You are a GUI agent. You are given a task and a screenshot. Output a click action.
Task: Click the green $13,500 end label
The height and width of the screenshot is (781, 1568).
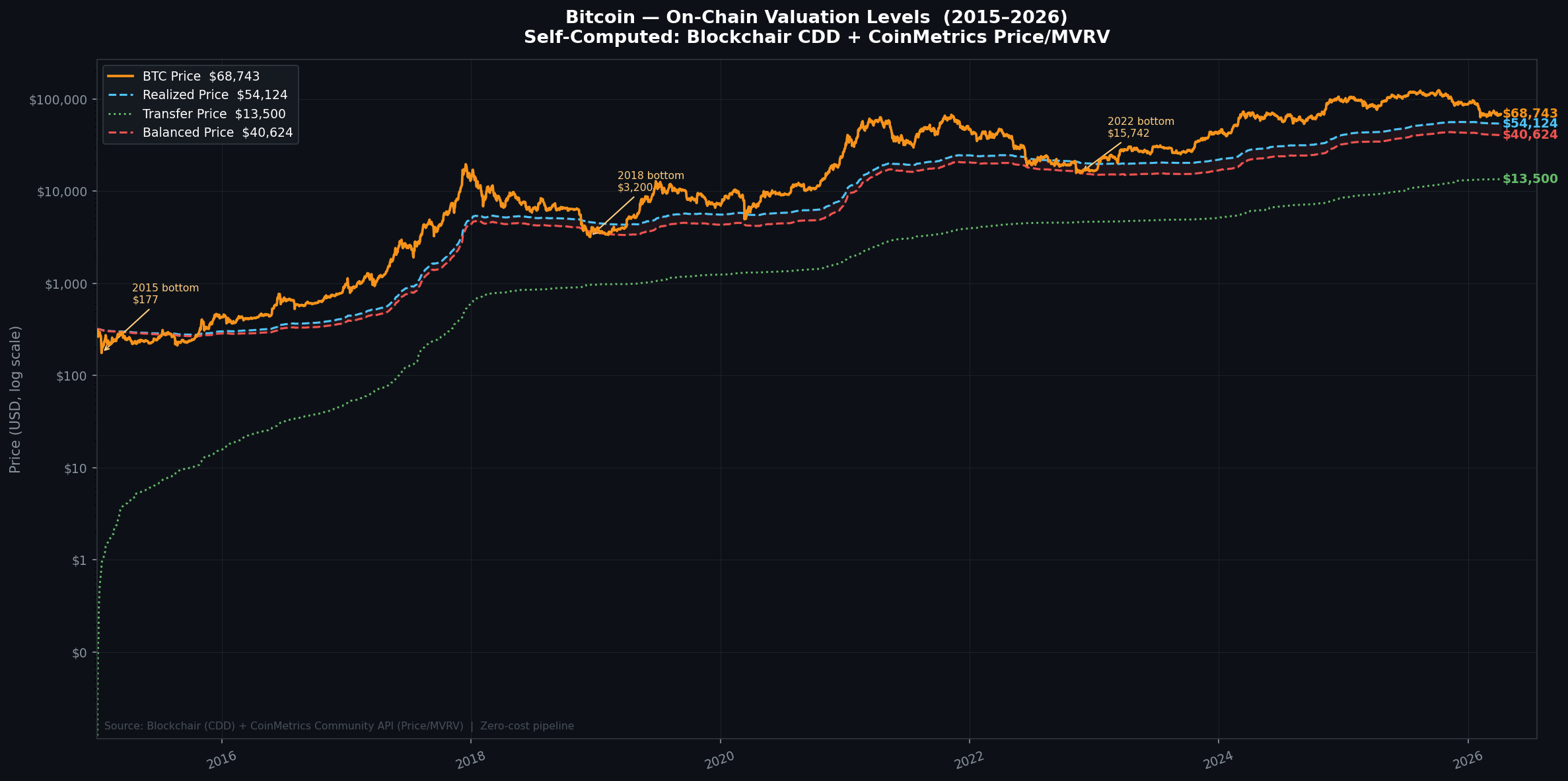1530,179
